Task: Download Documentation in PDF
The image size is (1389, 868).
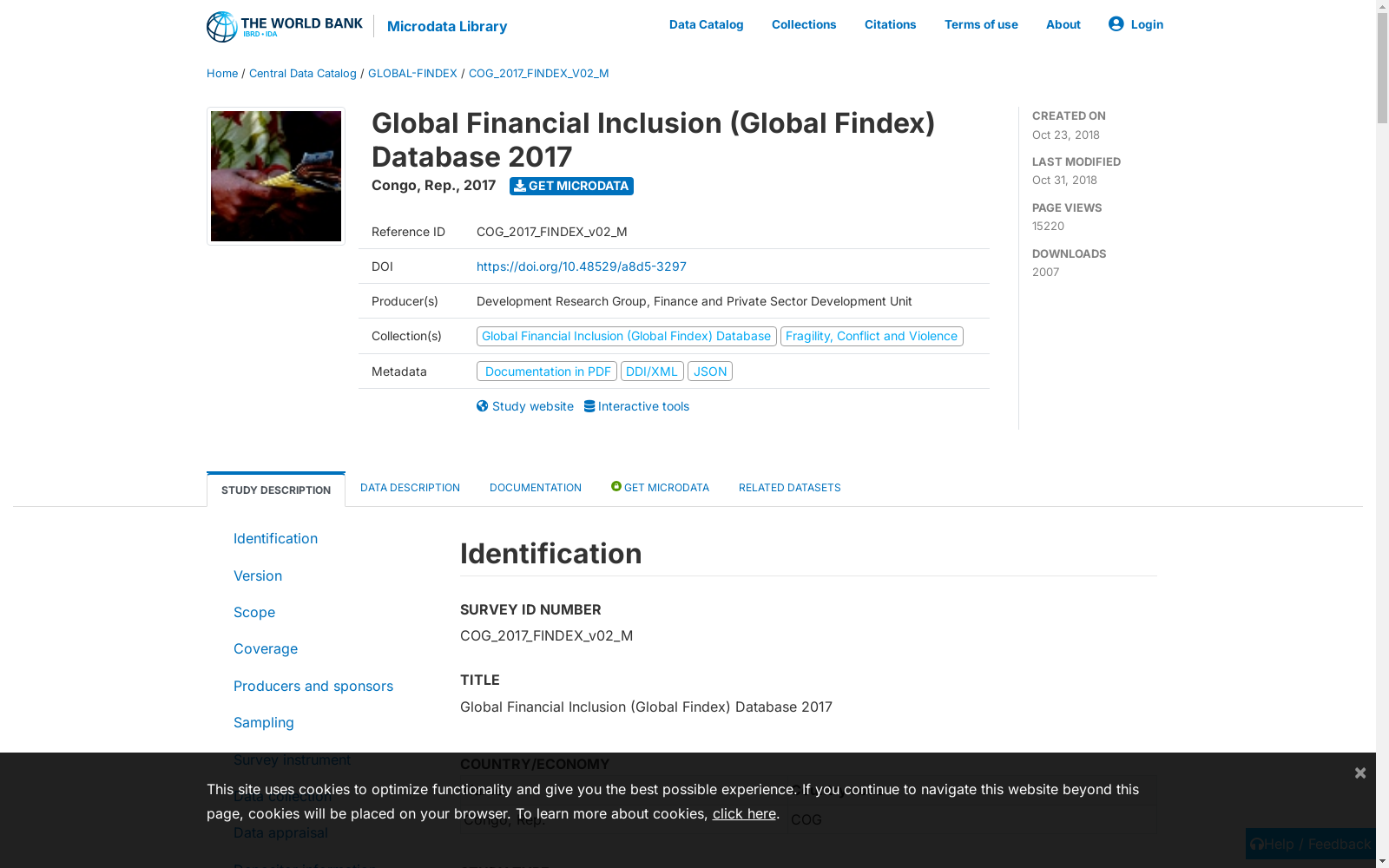Action: 547,372
